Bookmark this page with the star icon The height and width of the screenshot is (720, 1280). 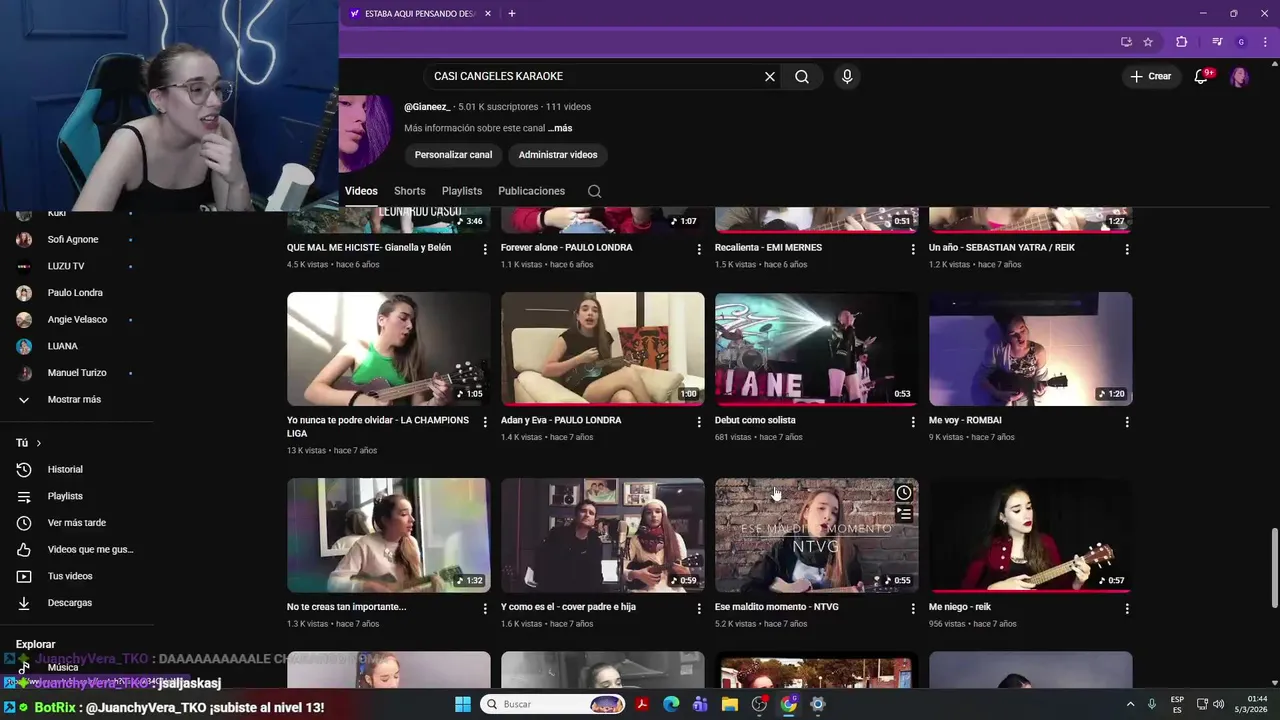[1148, 42]
